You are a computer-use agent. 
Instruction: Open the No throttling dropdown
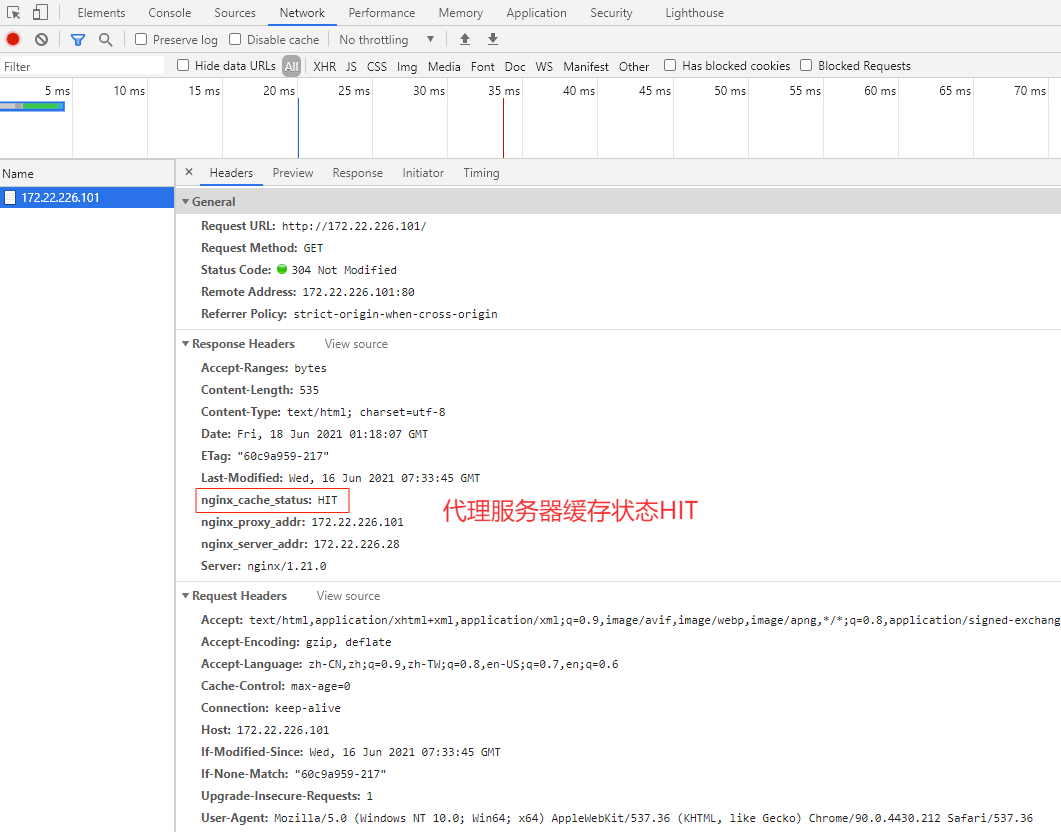coord(386,40)
